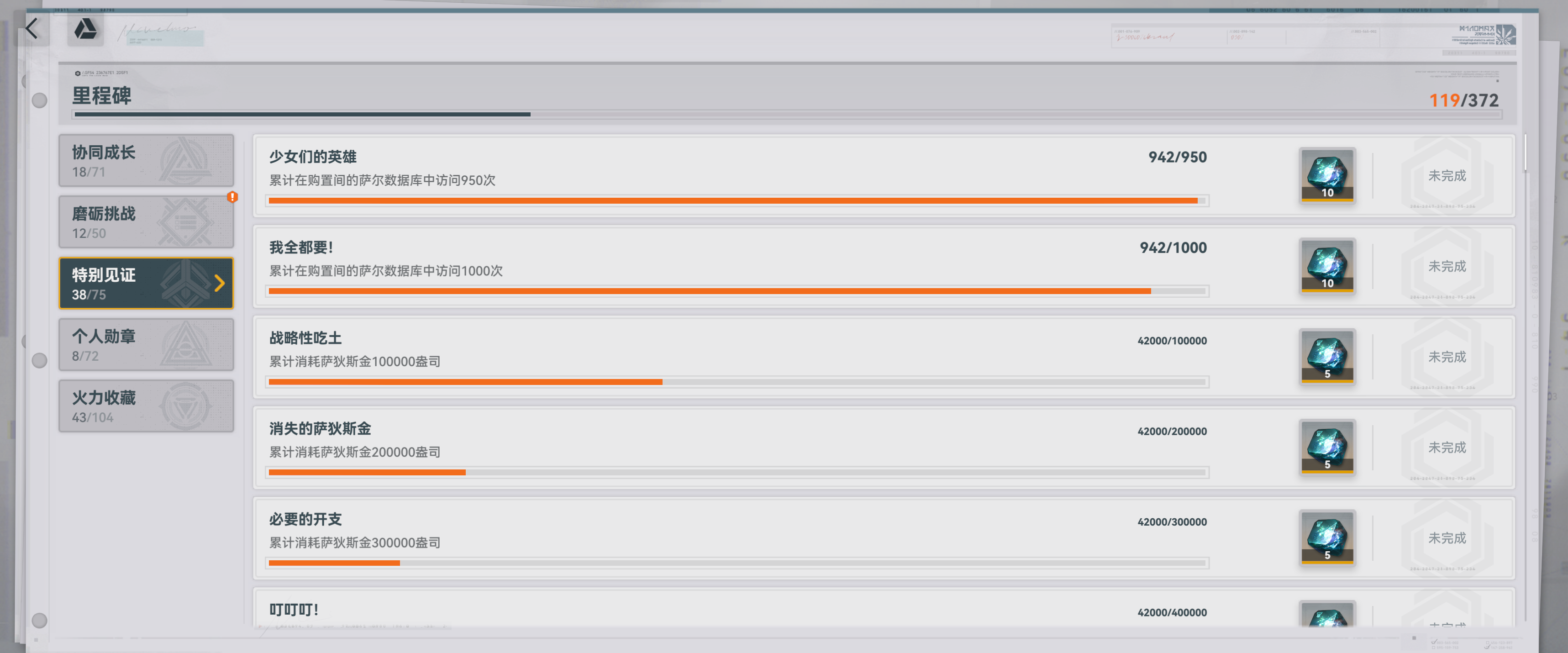Click the 我全都要! progress bar
The height and width of the screenshot is (653, 1568).
click(737, 291)
